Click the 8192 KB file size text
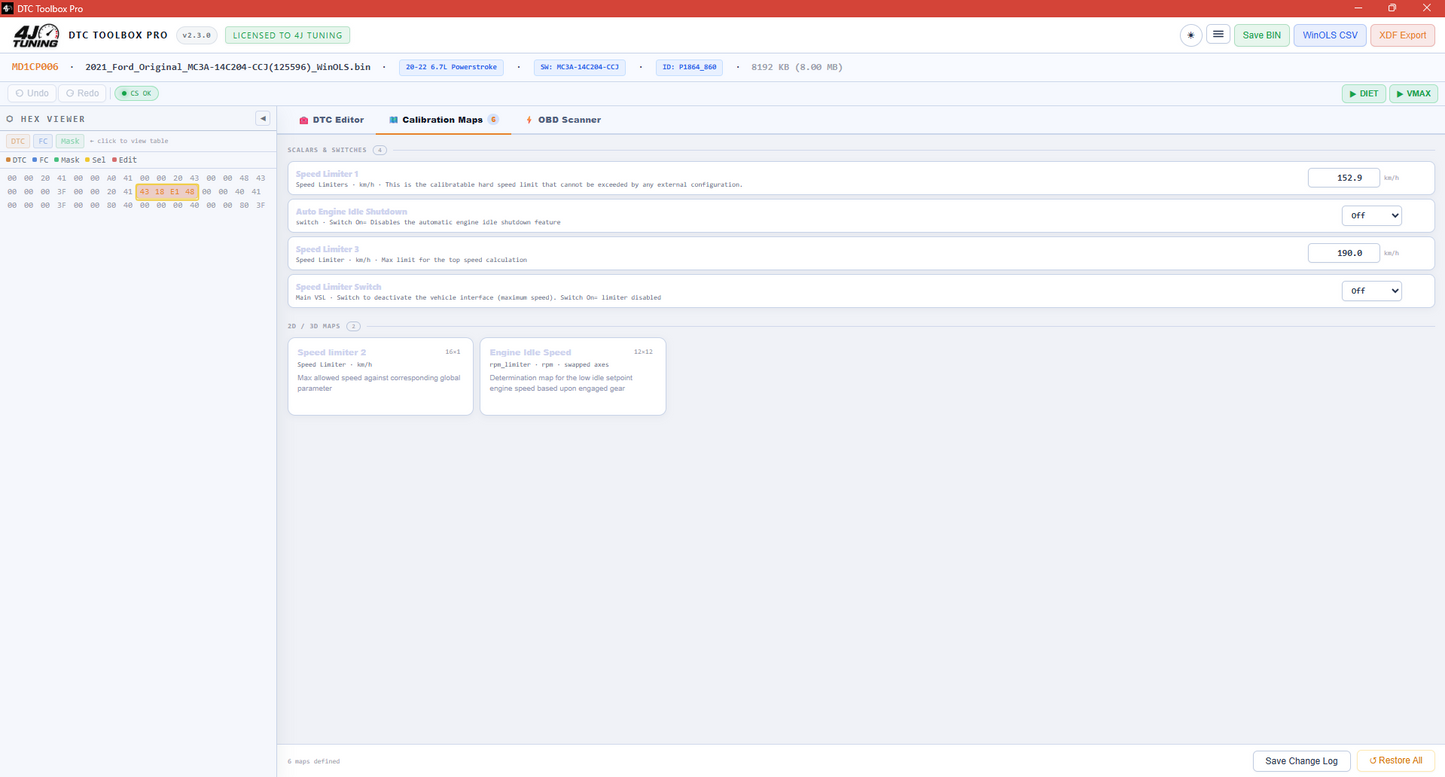1445x777 pixels. [x=796, y=67]
